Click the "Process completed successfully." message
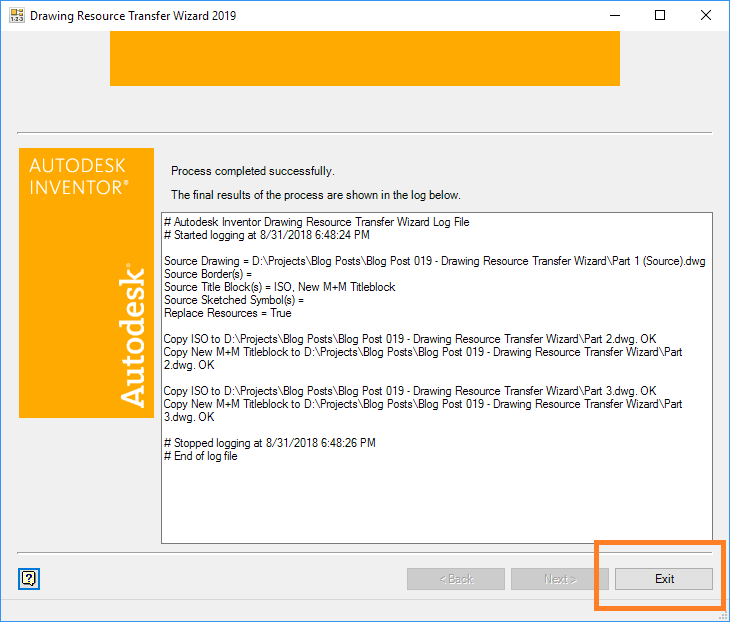730x622 pixels. tap(253, 171)
